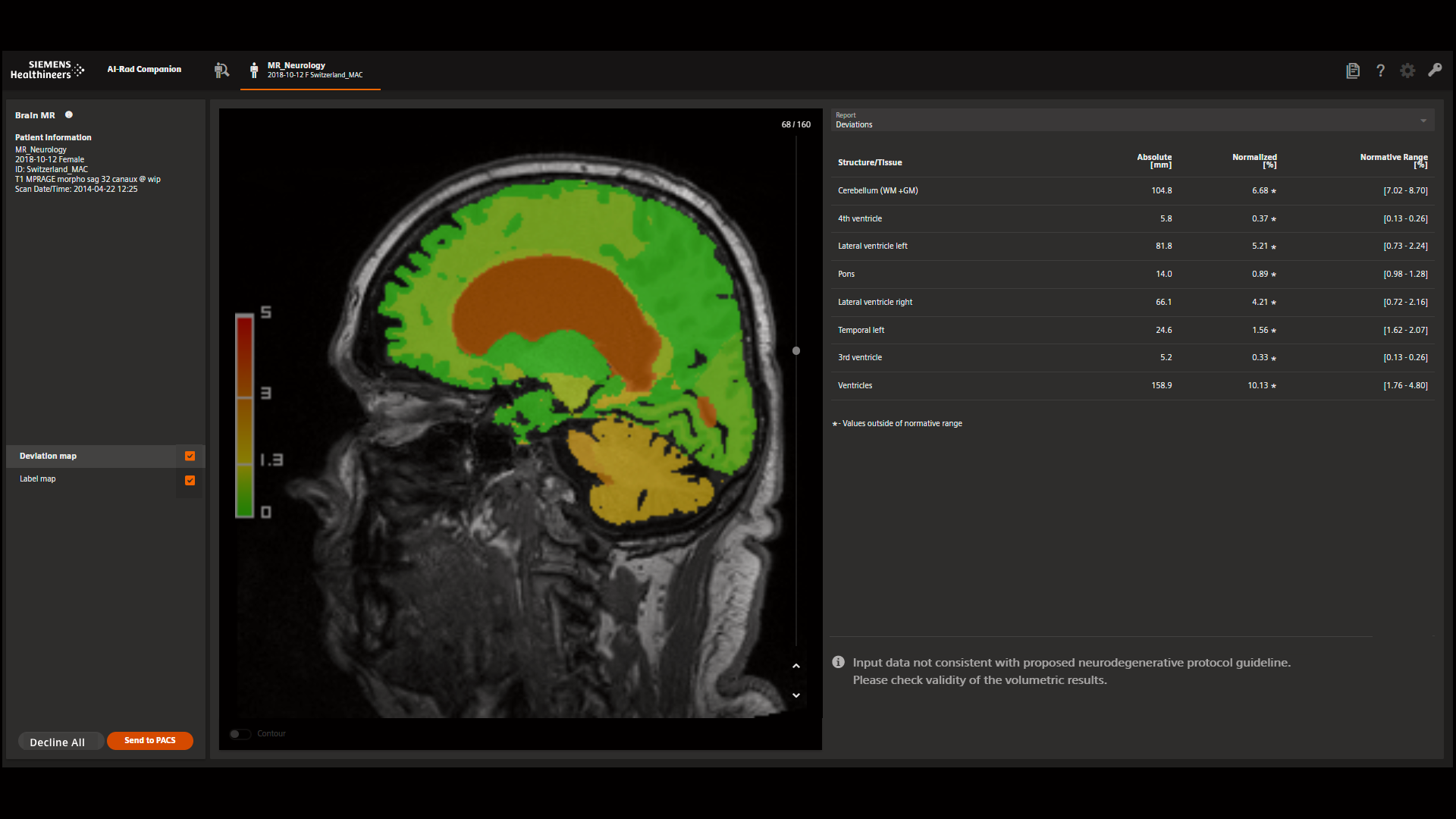Open the report document icon
Screen dimensions: 1456x819
tap(1352, 70)
